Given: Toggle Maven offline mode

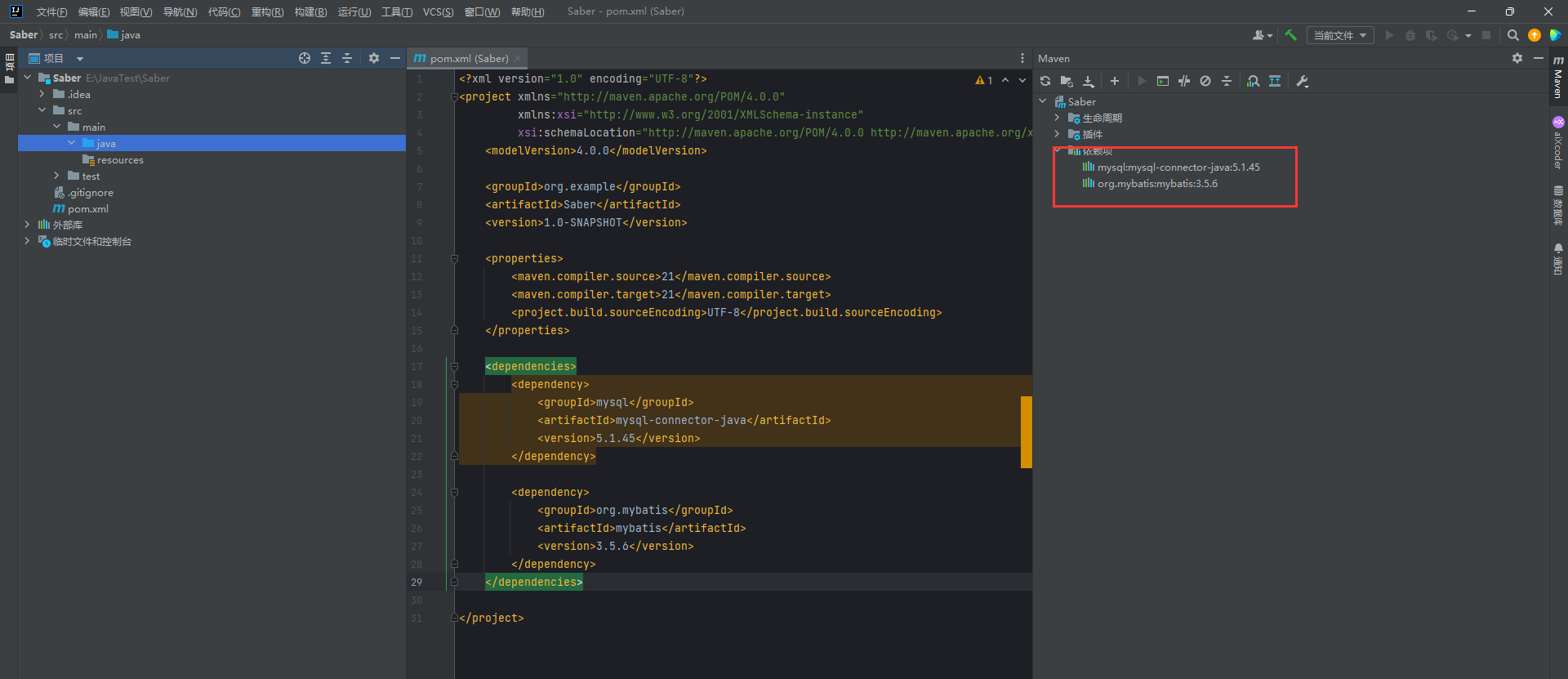Looking at the screenshot, I should click(x=1184, y=81).
